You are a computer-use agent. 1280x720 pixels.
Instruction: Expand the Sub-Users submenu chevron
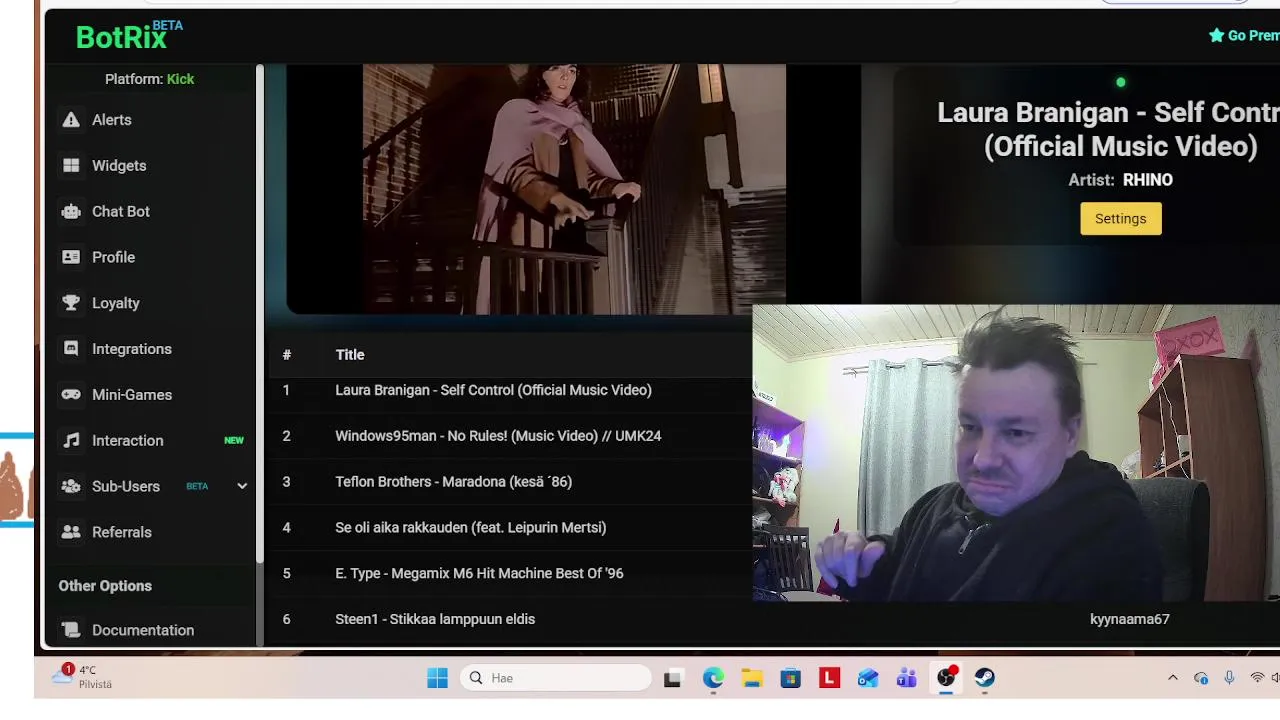click(x=241, y=486)
